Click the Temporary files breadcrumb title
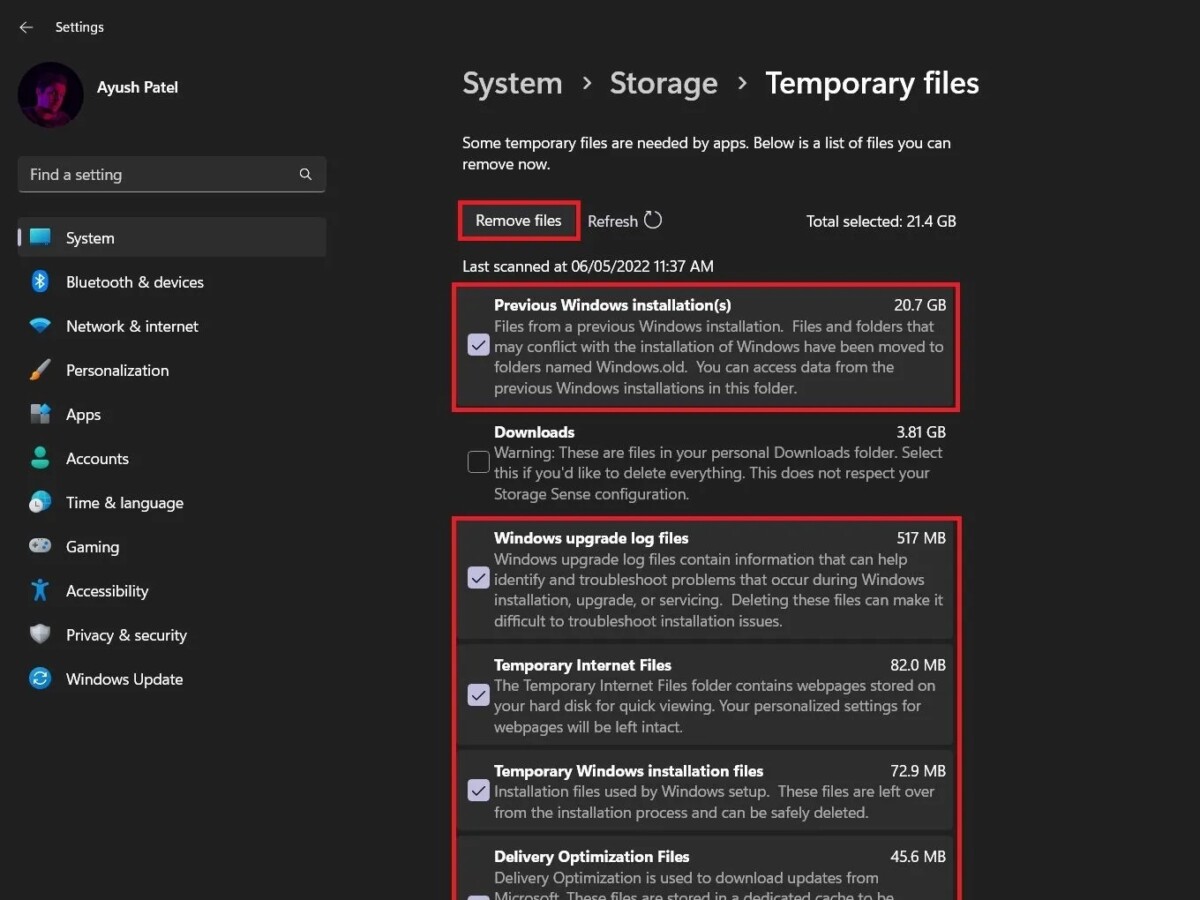Viewport: 1200px width, 900px height. click(x=872, y=83)
